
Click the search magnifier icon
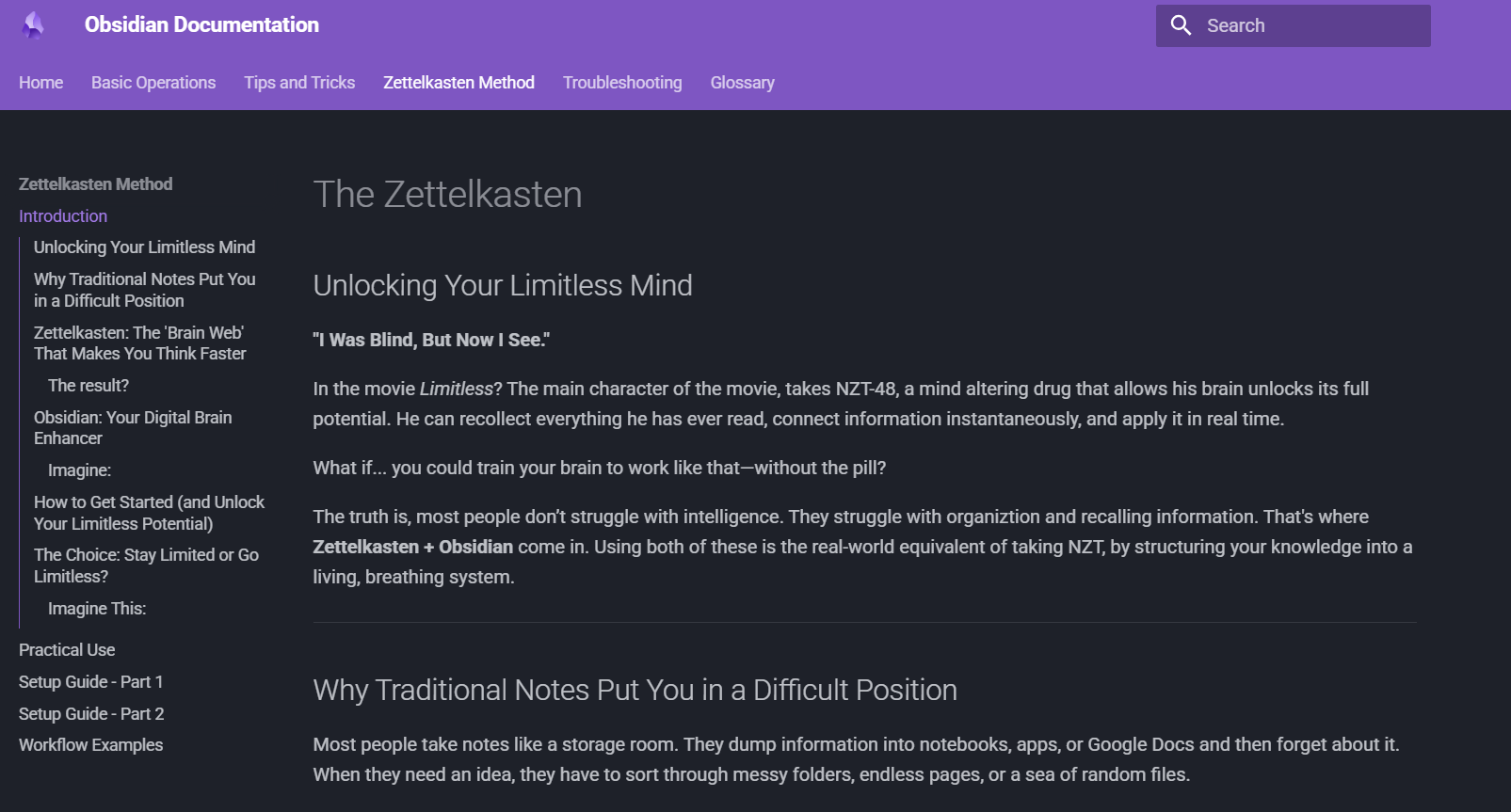[1181, 25]
